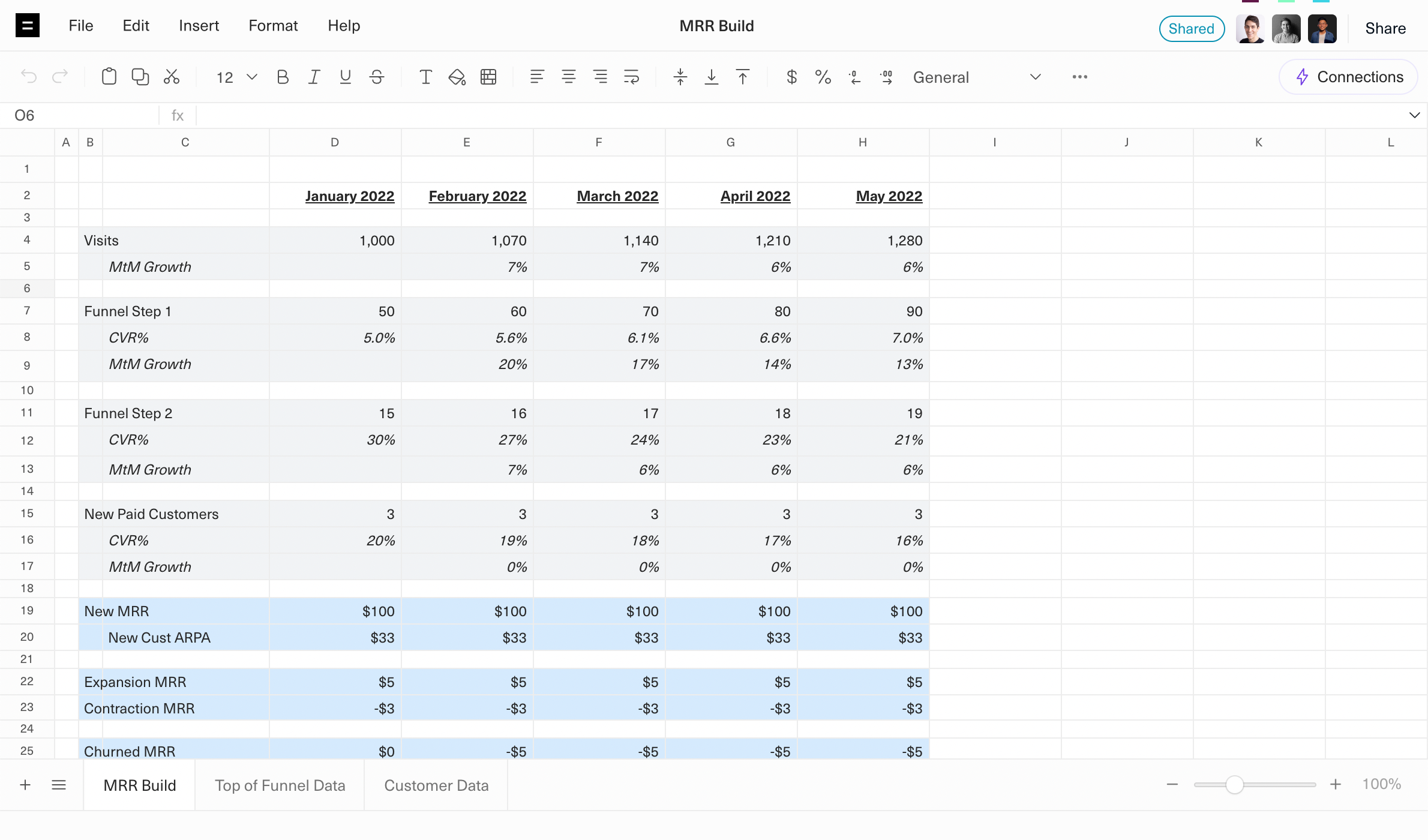Toggle italic text style
Viewport: 1428px width, 840px height.
[314, 77]
